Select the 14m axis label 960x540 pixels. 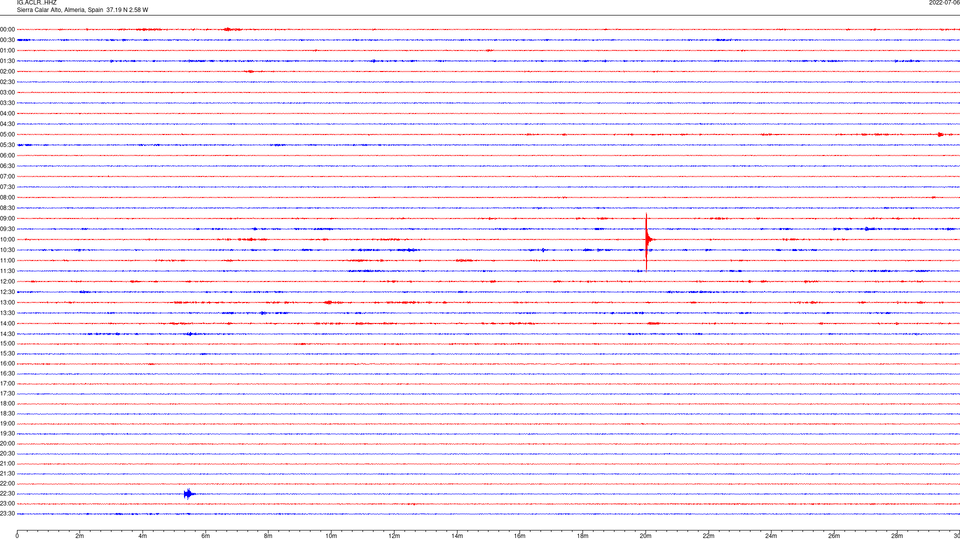tap(457, 536)
